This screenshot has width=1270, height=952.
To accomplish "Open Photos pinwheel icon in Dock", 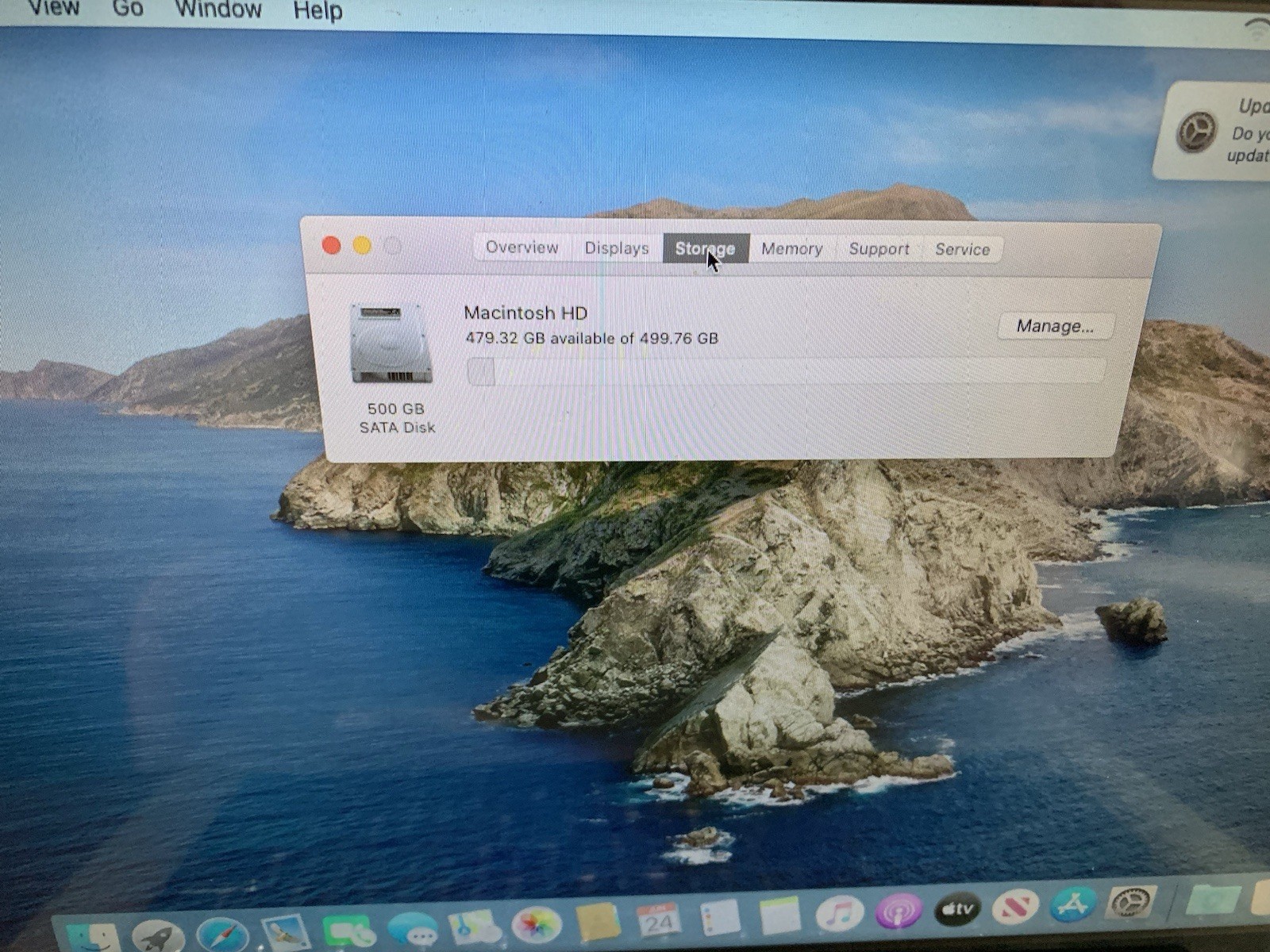I will pos(537,924).
